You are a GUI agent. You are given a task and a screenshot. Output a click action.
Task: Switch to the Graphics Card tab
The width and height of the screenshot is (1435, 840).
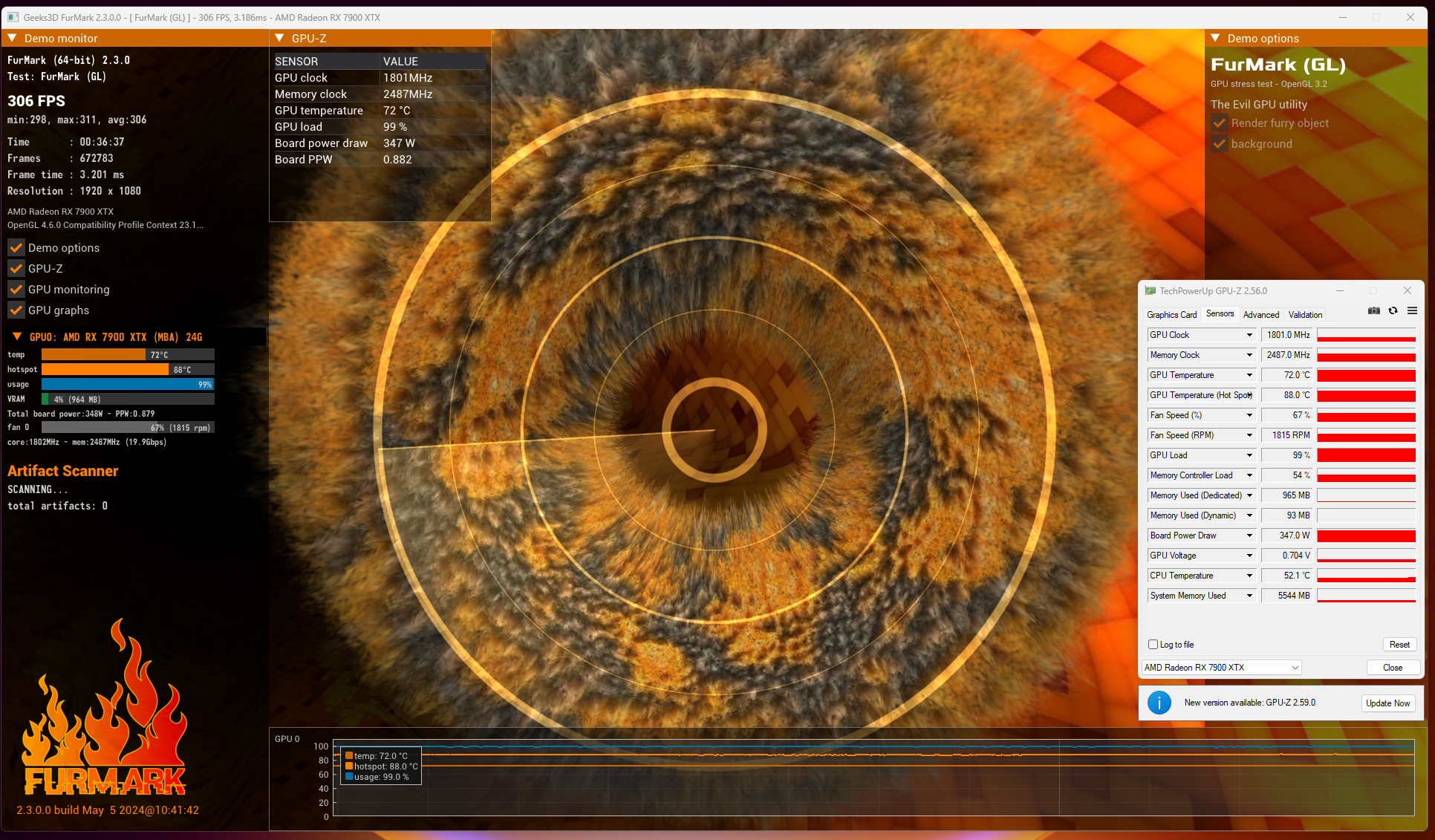coord(1171,315)
